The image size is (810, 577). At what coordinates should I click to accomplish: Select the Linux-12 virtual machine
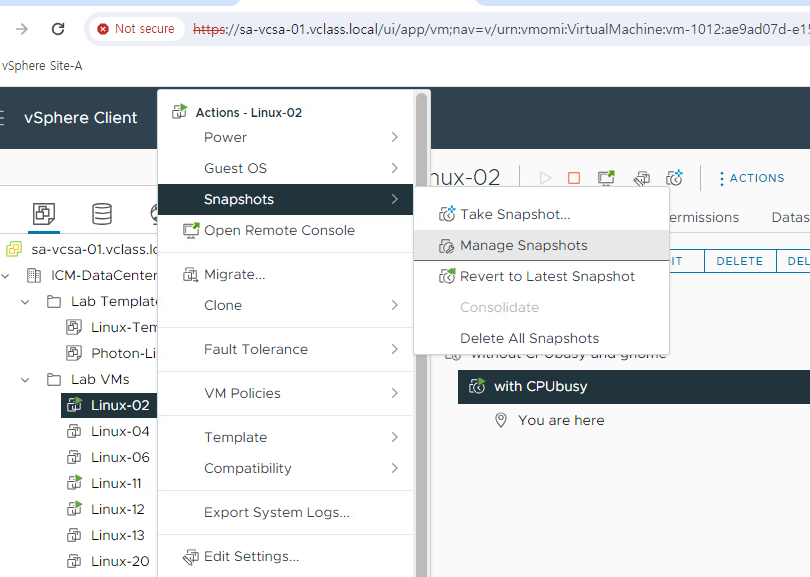coord(117,509)
